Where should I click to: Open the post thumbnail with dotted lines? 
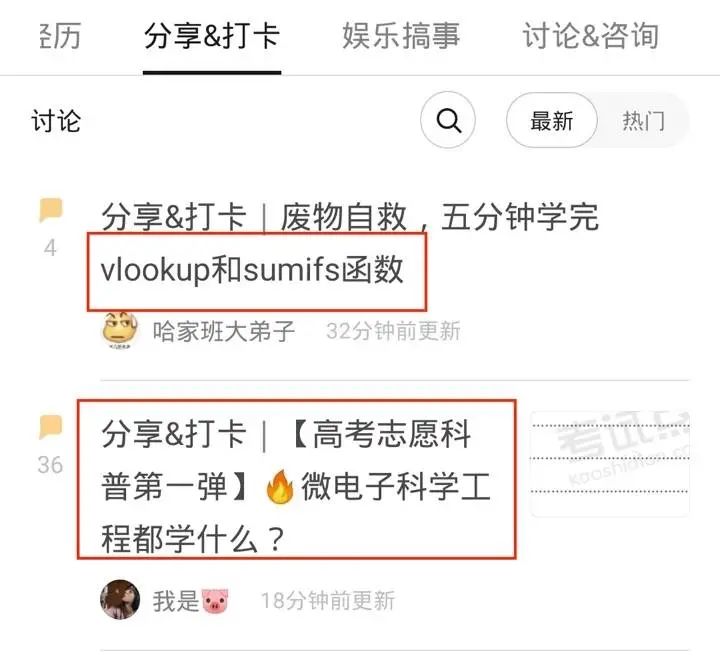tap(610, 464)
